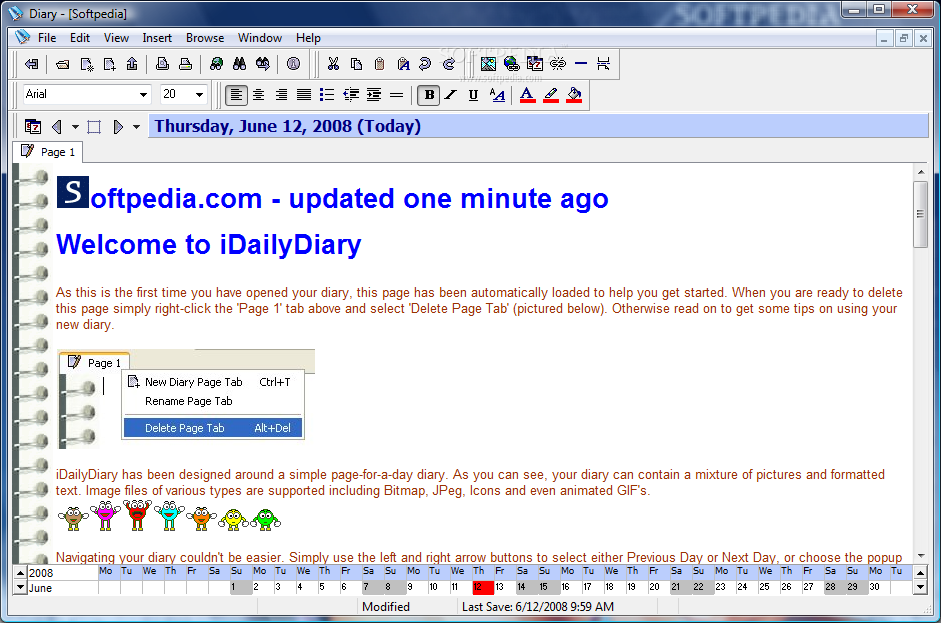The image size is (941, 623).
Task: Click the new diary page tab icon with plus
Action: (x=109, y=64)
